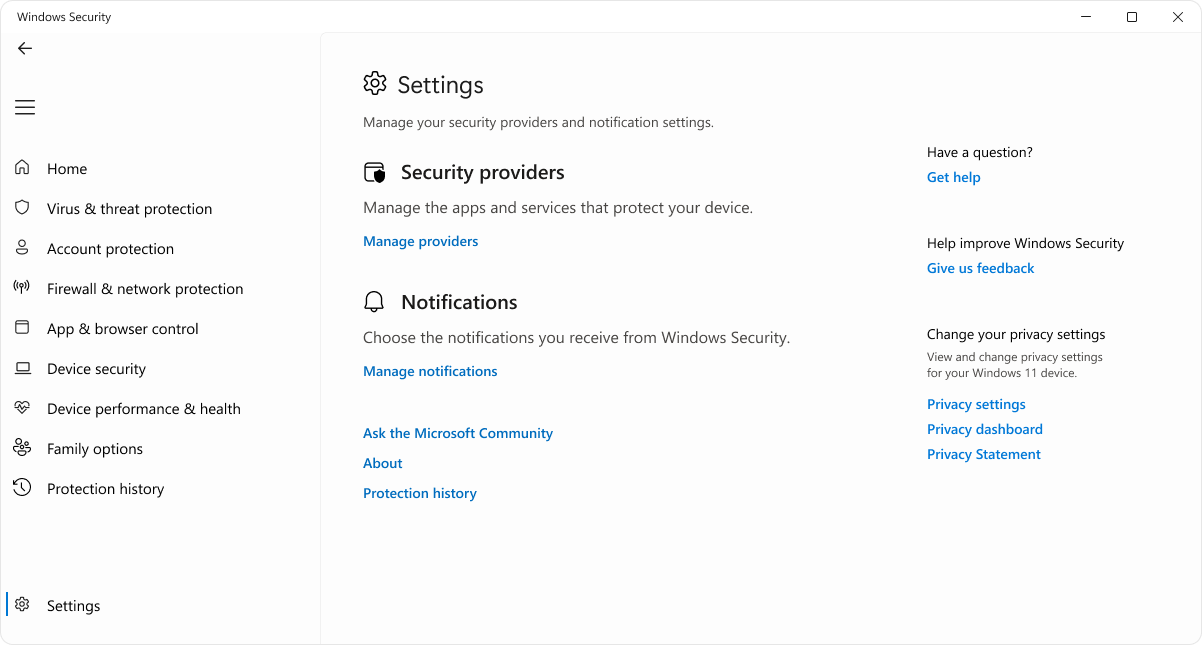Click the Home house icon in sidebar
This screenshot has width=1202, height=645.
[21, 168]
